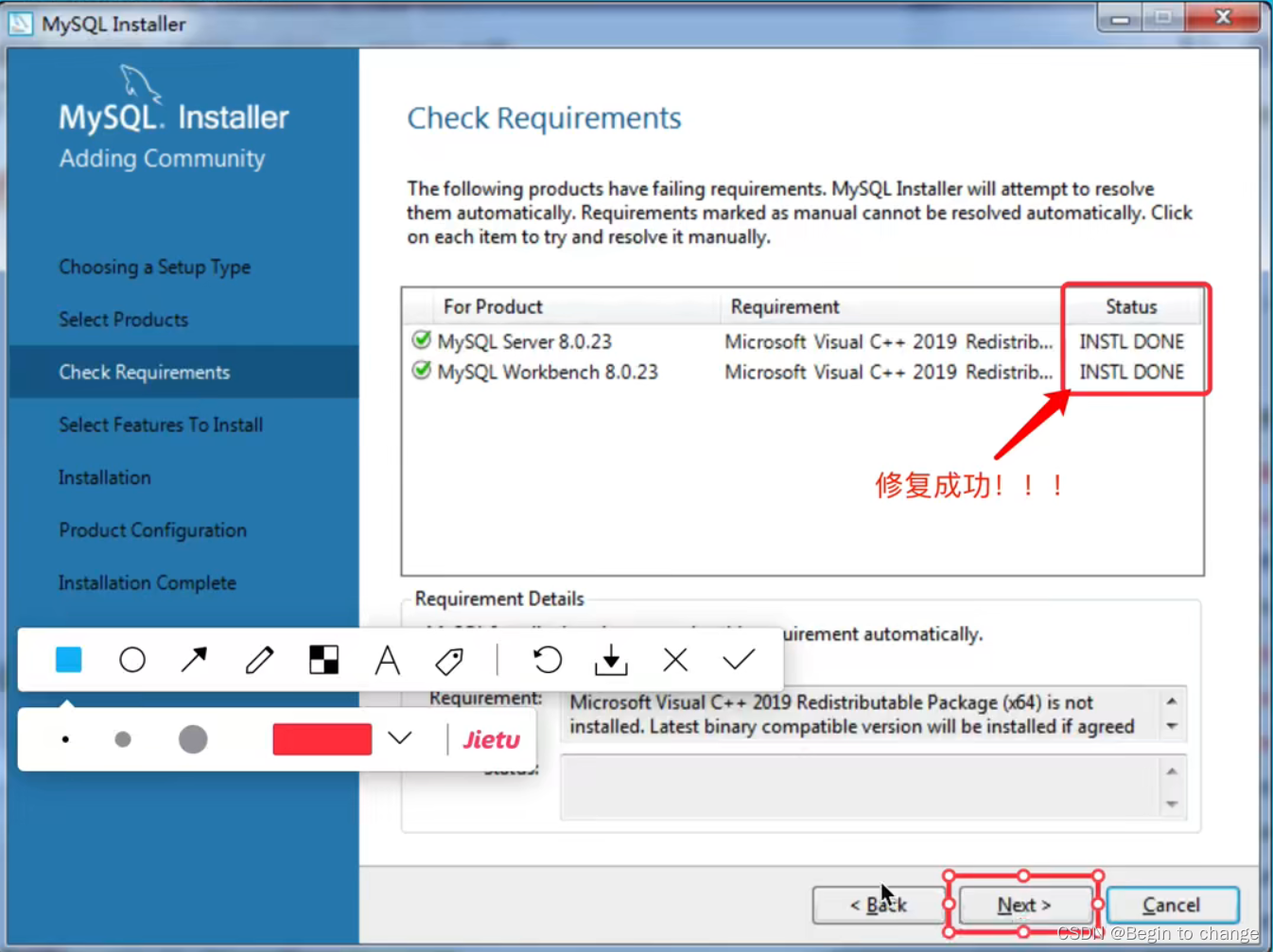Click the Requirement description text box
Screen dimensions: 1273x952
872,714
